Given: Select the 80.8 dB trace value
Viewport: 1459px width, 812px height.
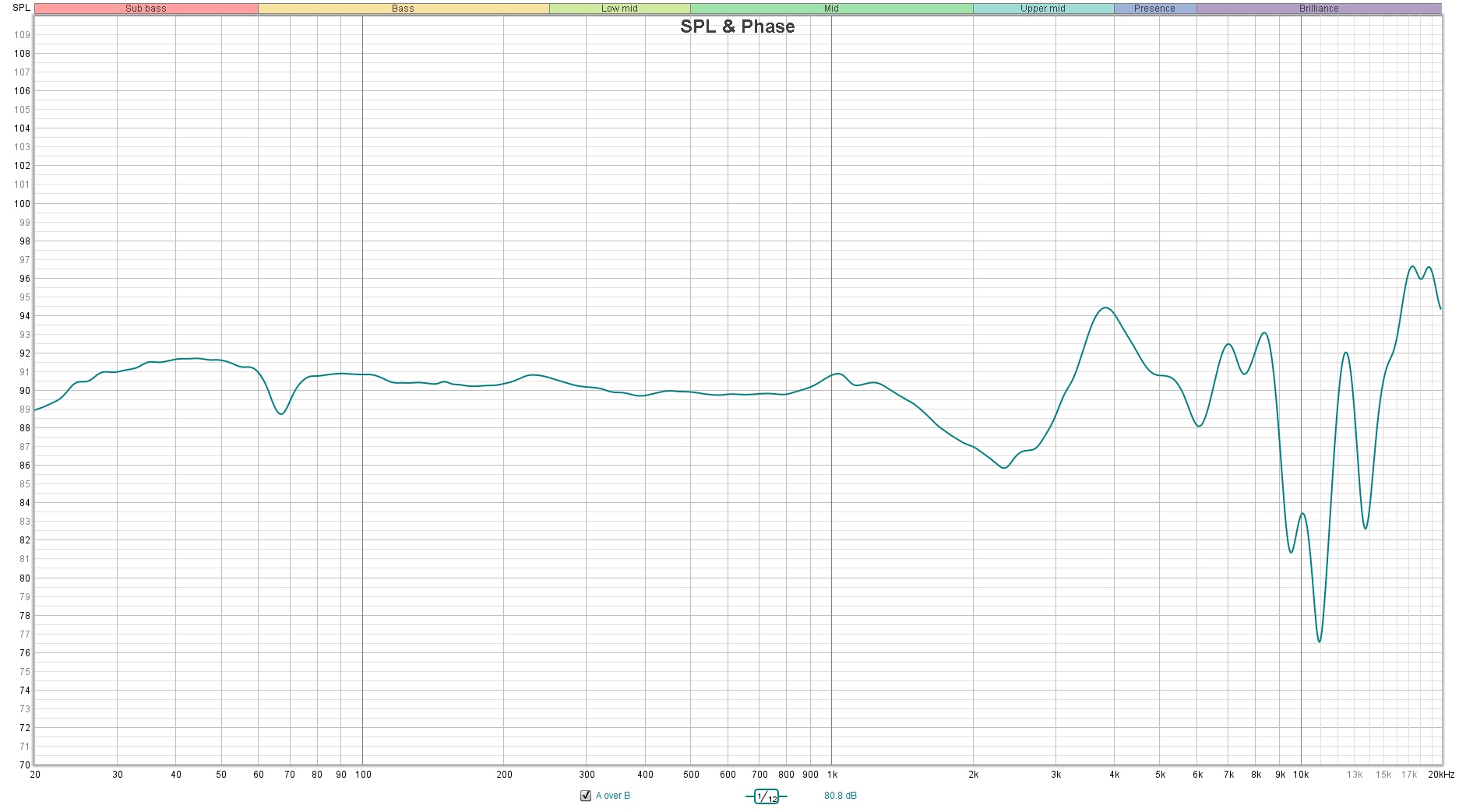Looking at the screenshot, I should click(841, 796).
